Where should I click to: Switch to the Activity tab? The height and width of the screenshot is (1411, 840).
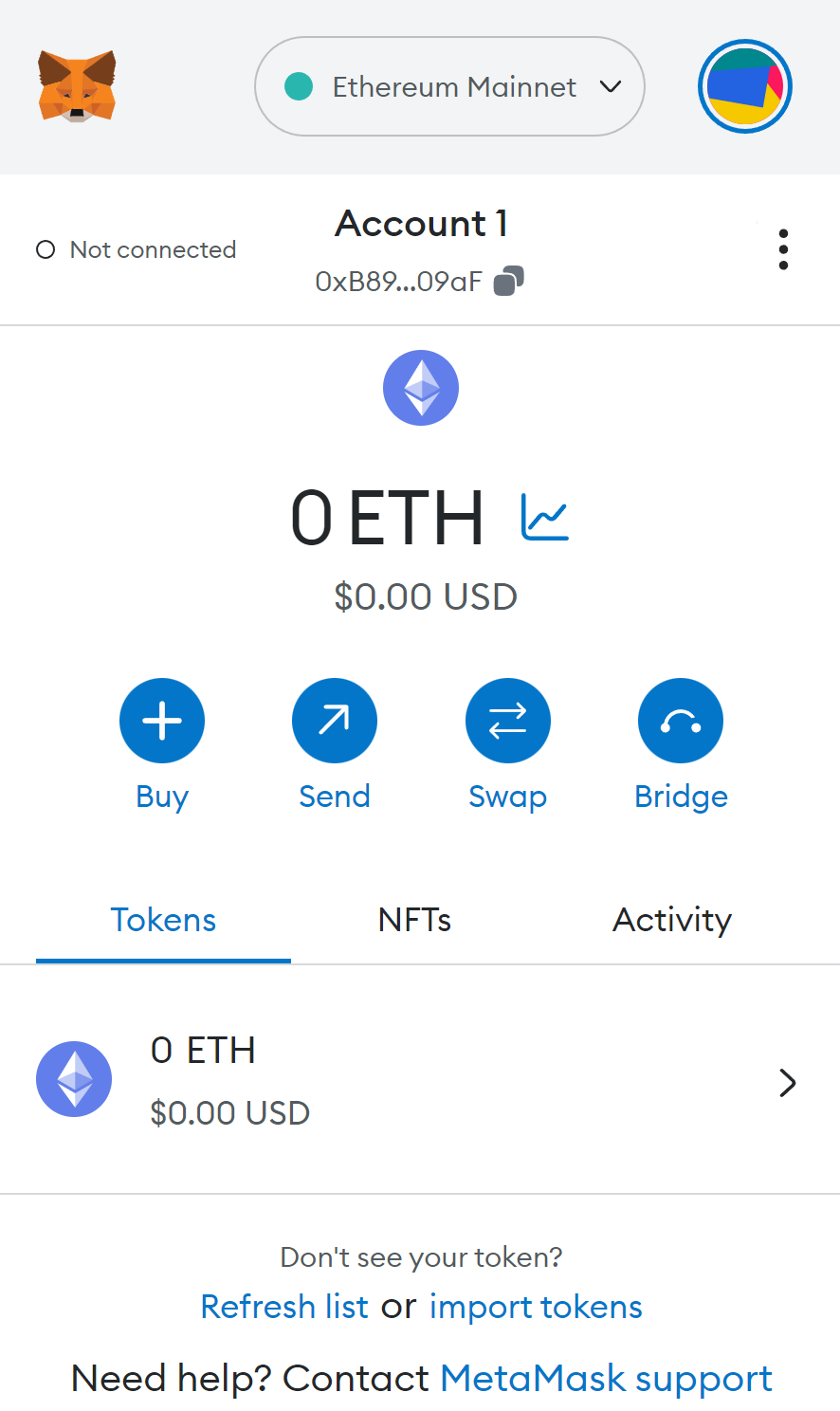click(672, 920)
